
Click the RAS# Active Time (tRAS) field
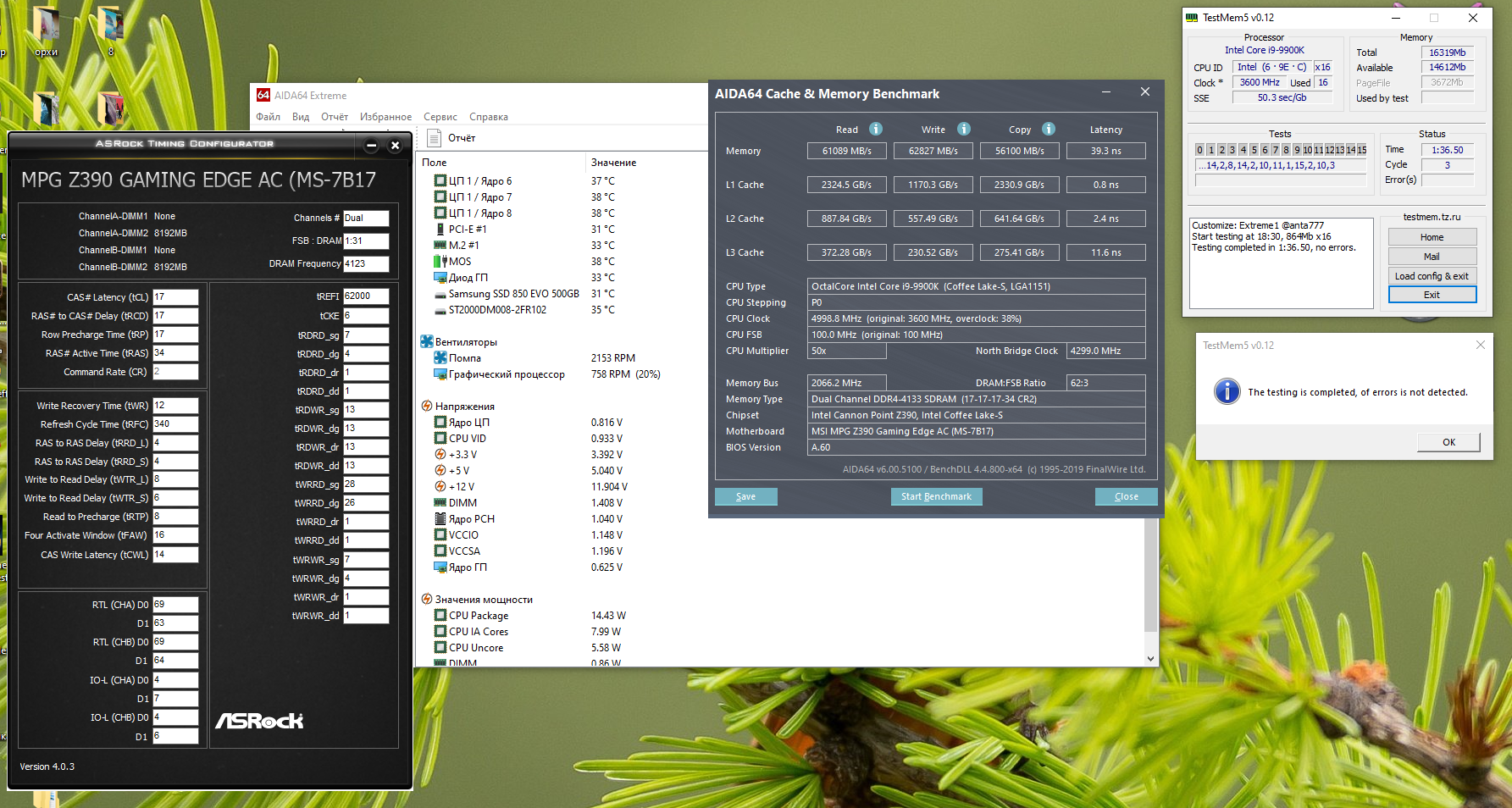click(x=175, y=353)
